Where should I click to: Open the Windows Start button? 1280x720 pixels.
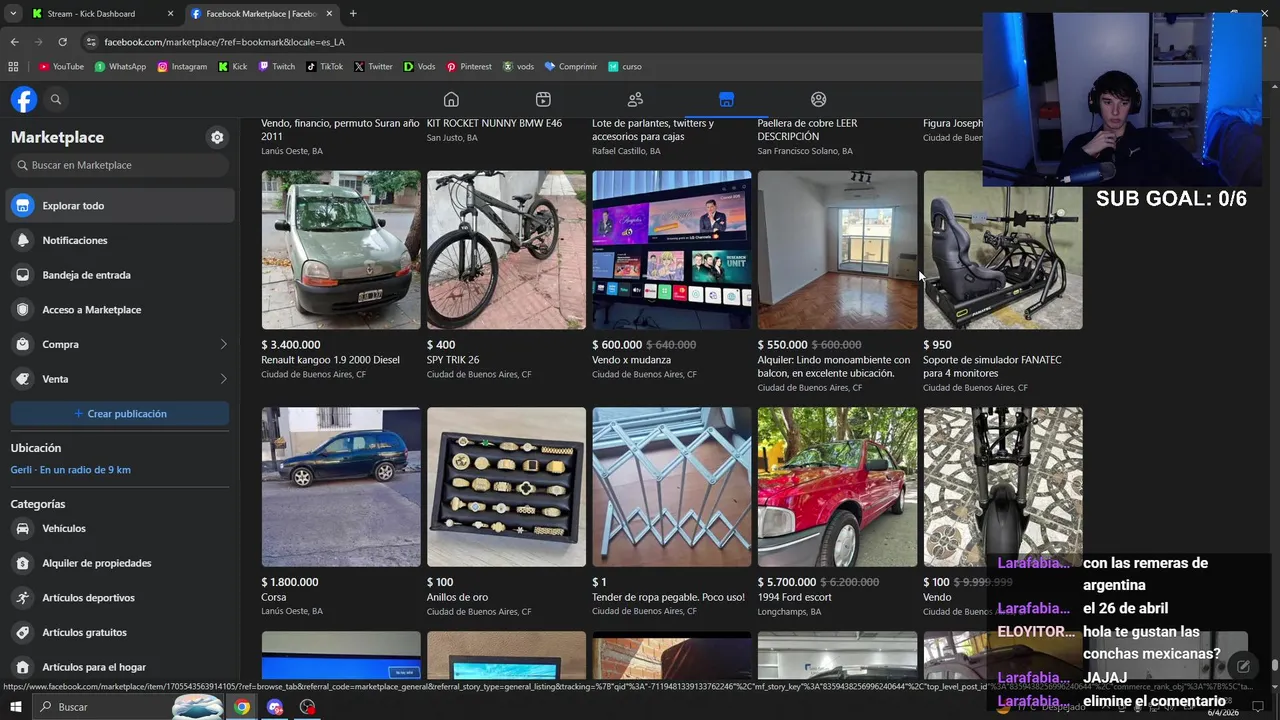pos(17,707)
